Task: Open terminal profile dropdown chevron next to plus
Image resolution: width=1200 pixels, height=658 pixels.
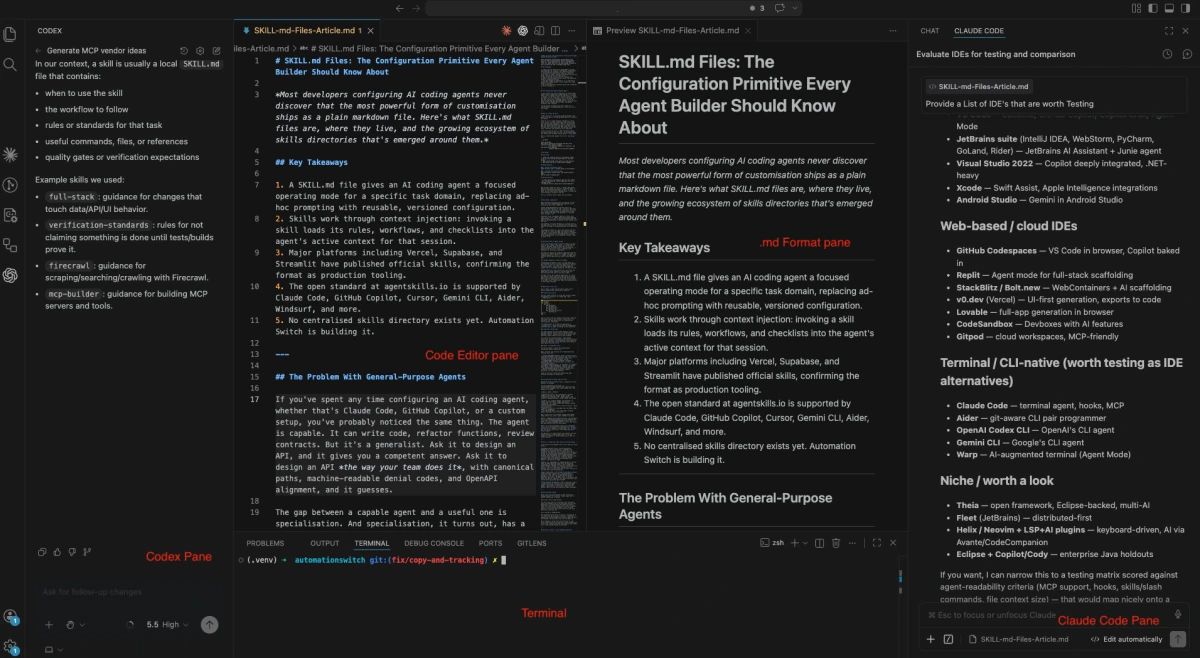Action: coord(805,543)
